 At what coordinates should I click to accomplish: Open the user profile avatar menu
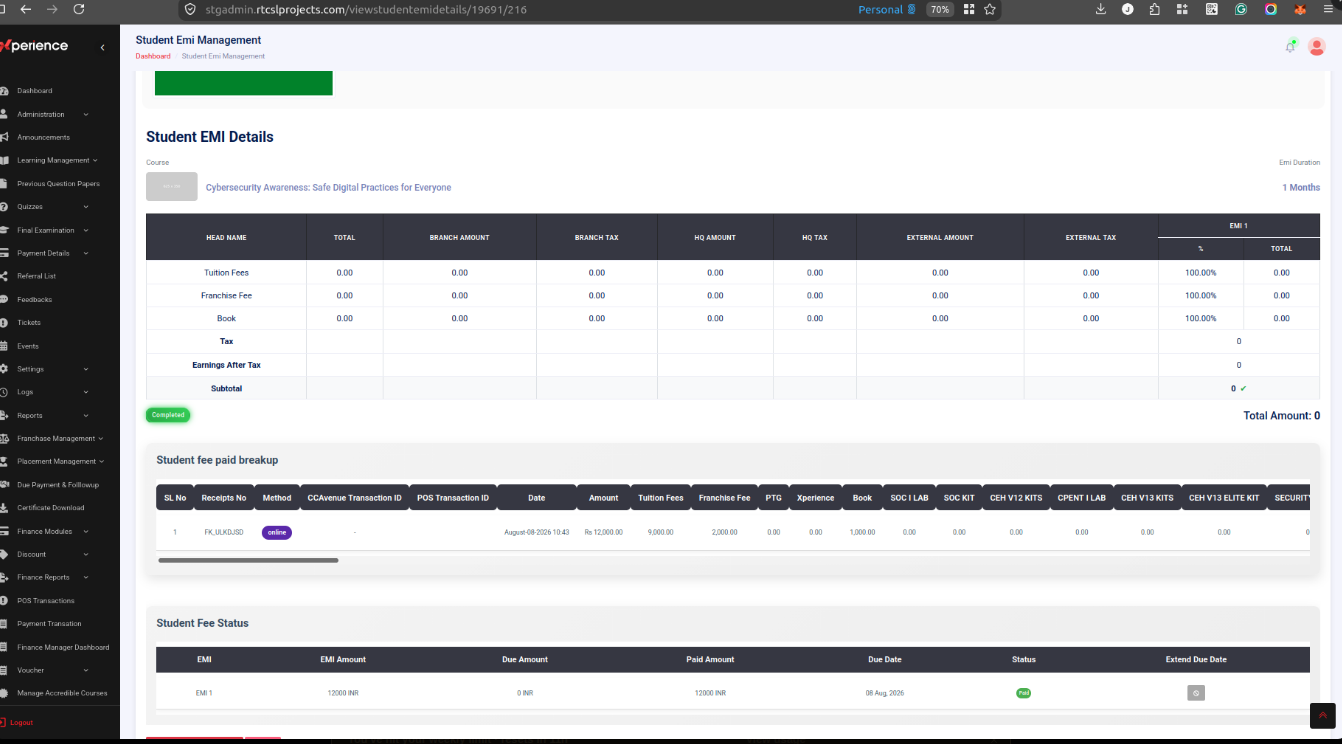tap(1317, 46)
